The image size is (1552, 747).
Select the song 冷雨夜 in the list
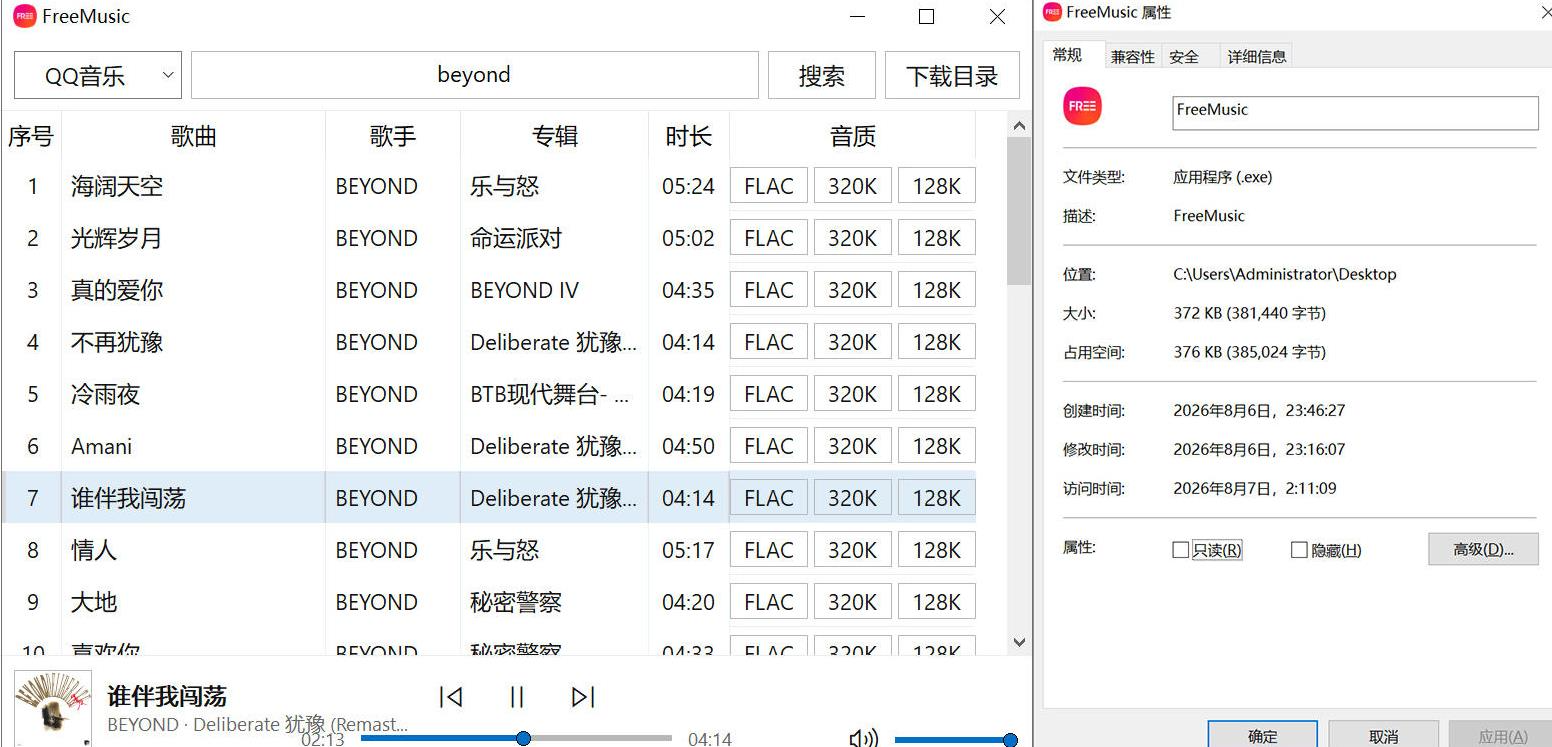pyautogui.click(x=105, y=394)
